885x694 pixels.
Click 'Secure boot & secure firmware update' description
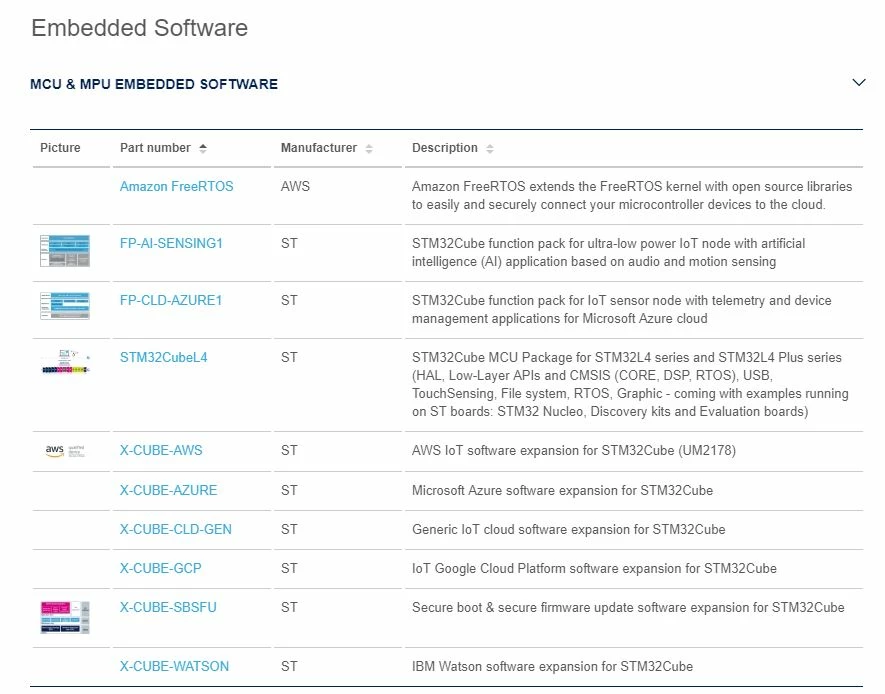click(x=628, y=607)
